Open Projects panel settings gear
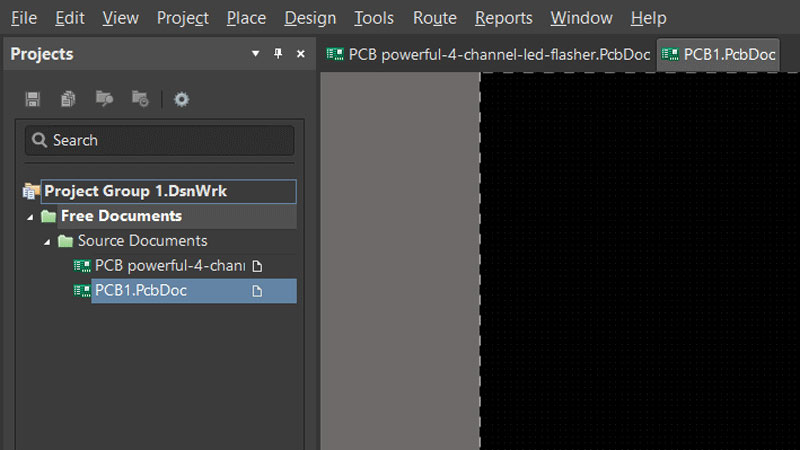This screenshot has height=450, width=800. 181,99
